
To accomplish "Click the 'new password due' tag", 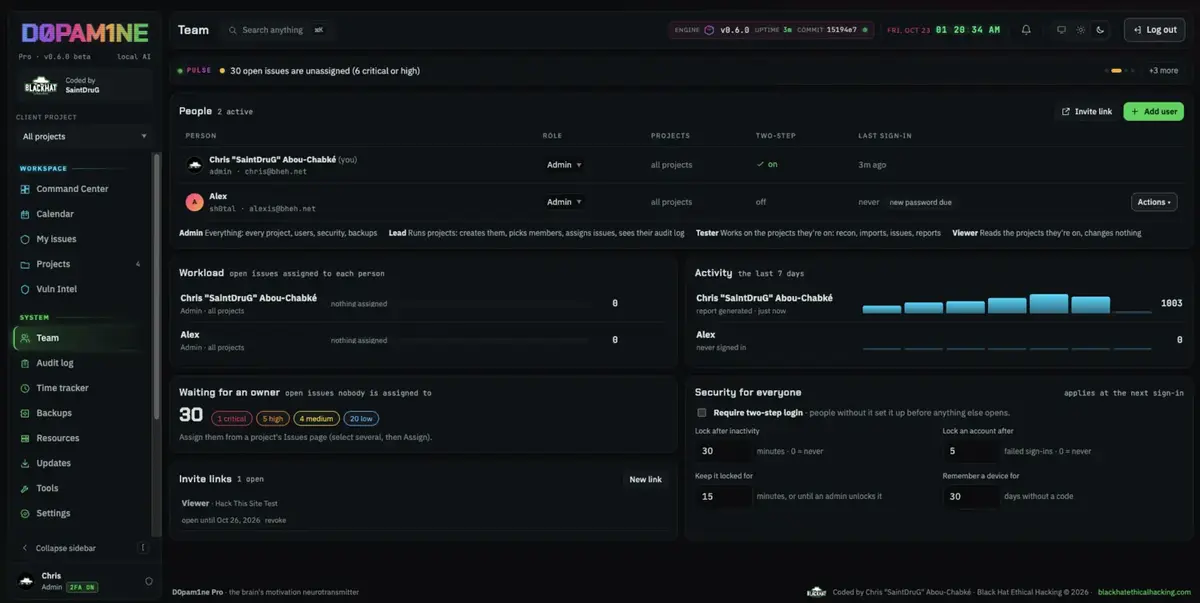I will 920,202.
